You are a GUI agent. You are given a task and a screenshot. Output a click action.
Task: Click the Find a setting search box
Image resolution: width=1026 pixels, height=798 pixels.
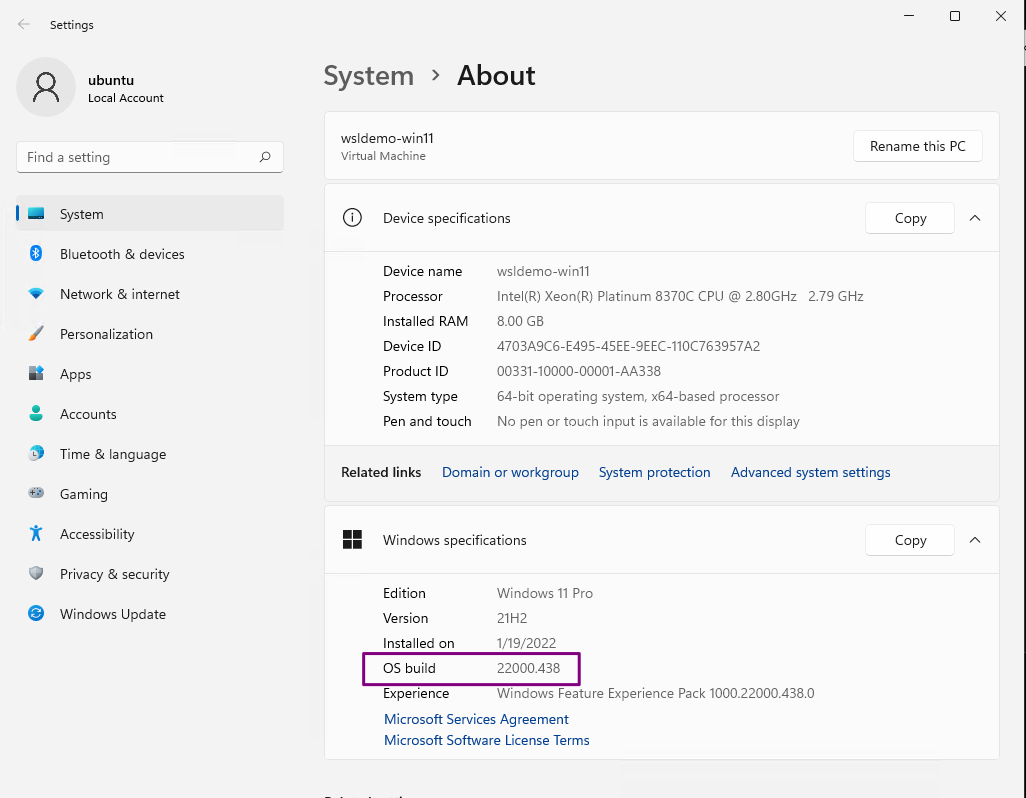point(140,157)
